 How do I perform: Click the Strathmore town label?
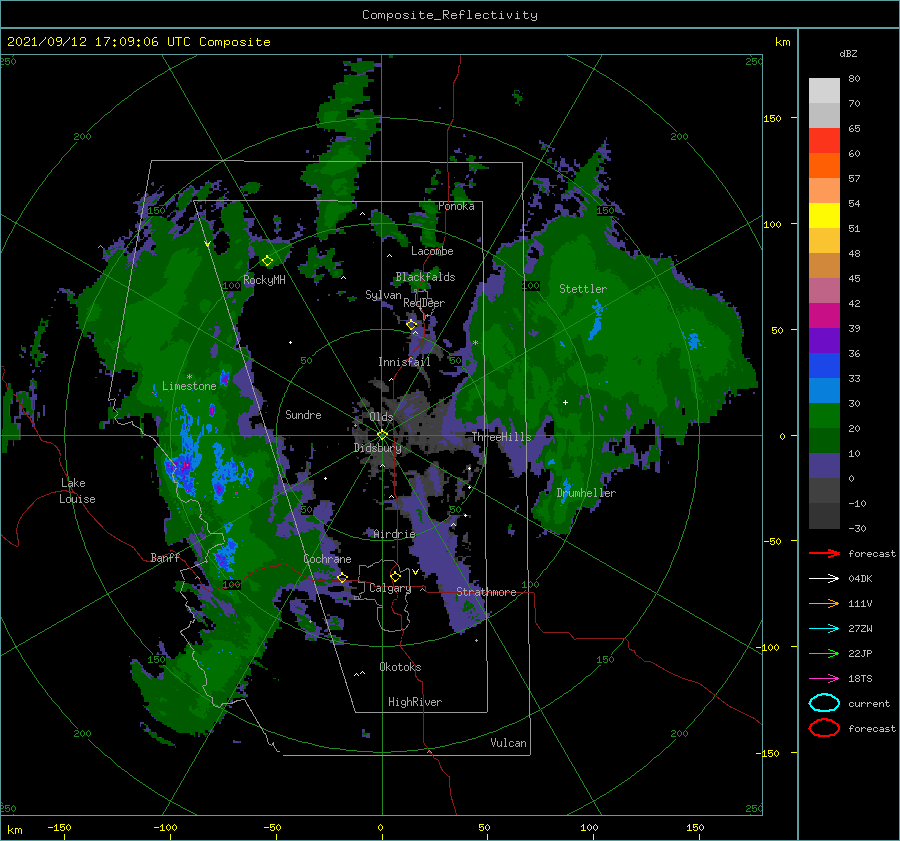click(486, 592)
